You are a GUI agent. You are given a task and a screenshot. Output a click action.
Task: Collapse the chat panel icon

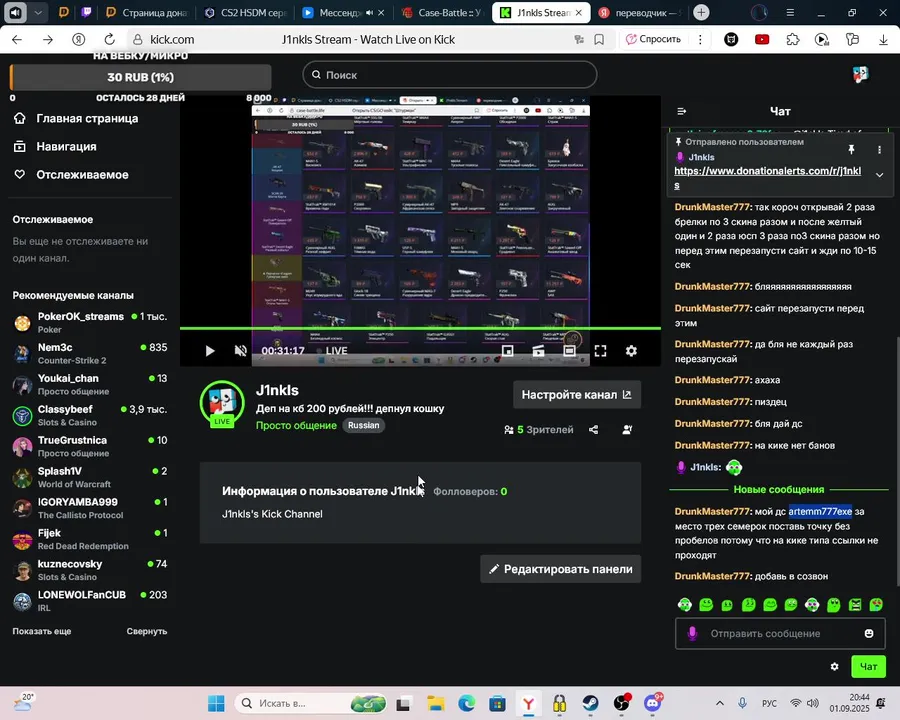point(682,111)
